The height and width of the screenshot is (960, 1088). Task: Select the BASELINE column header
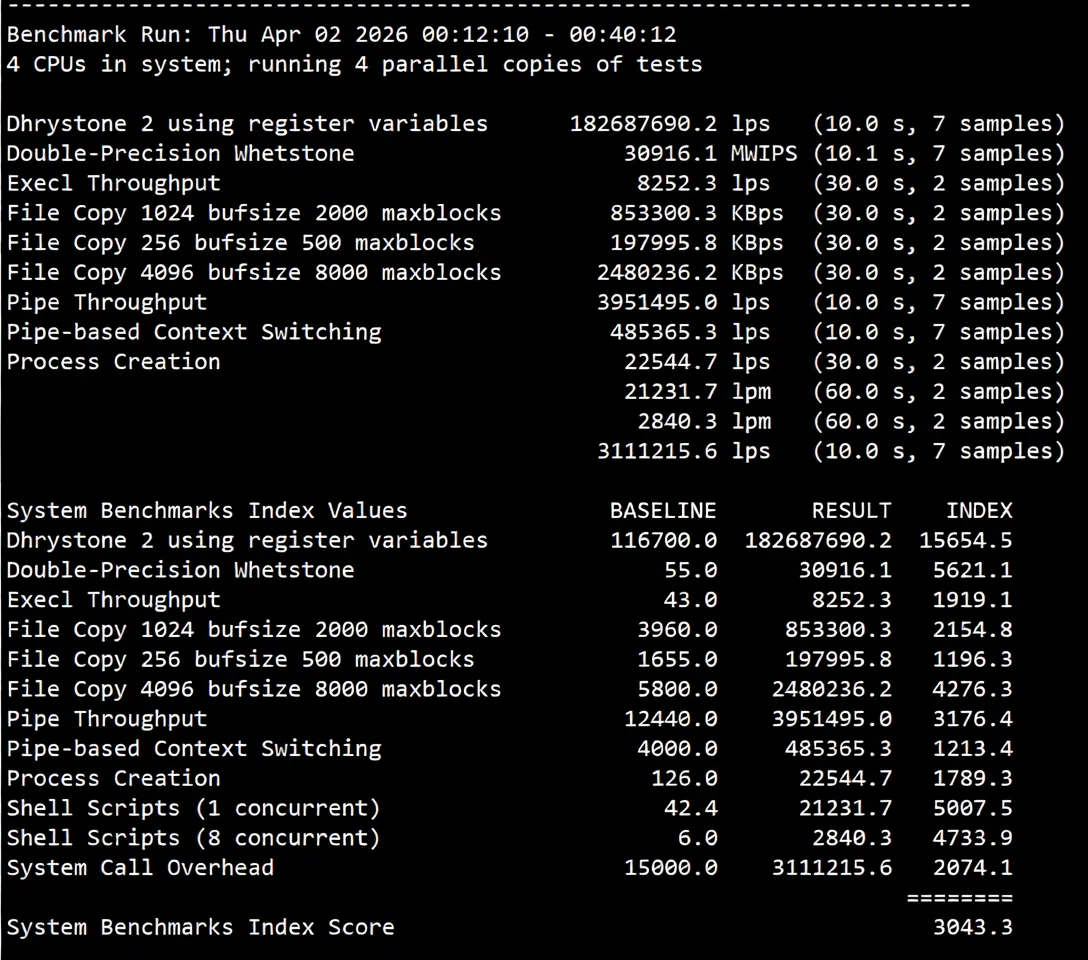tap(662, 510)
